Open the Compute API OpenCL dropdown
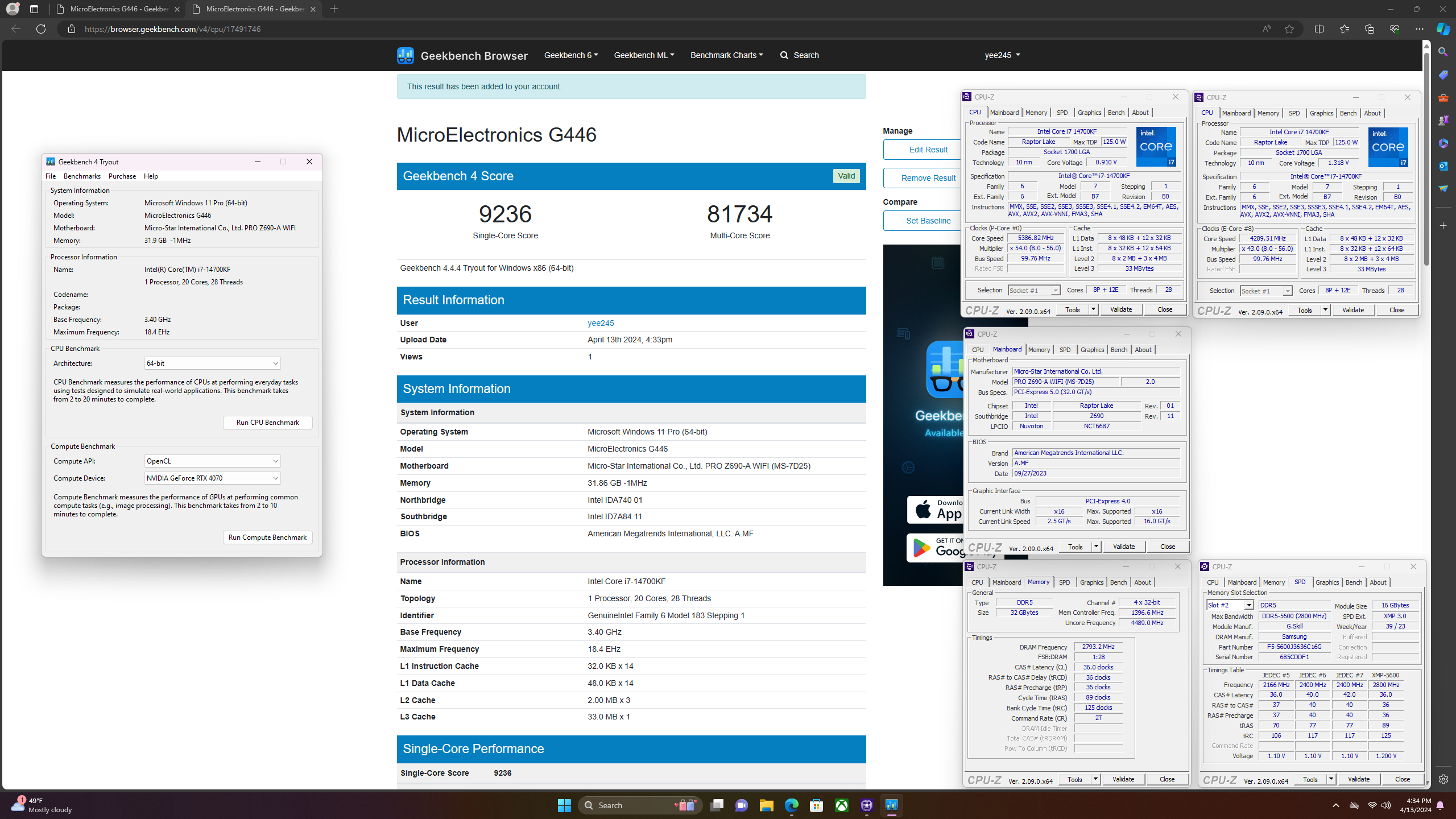 point(212,461)
